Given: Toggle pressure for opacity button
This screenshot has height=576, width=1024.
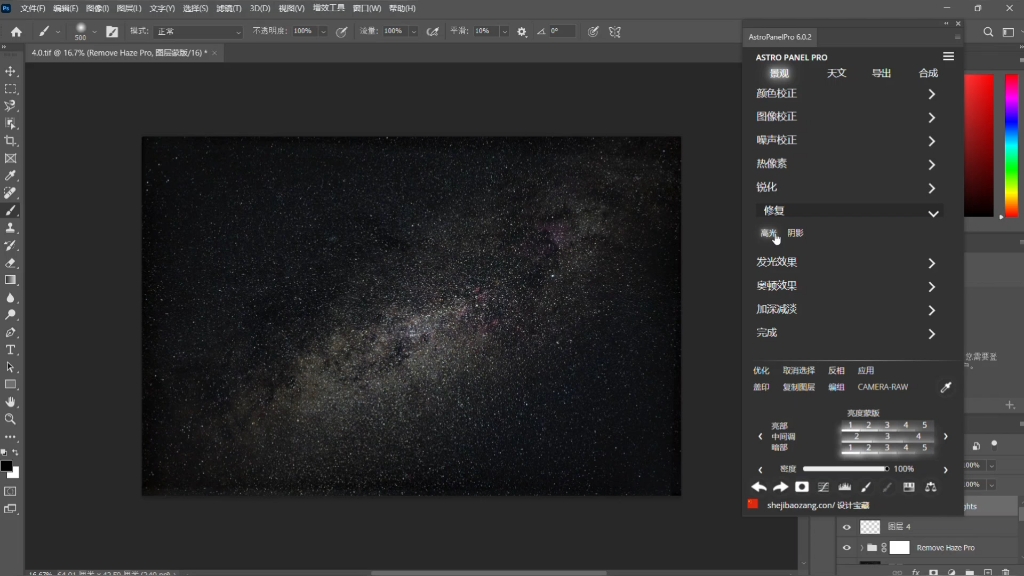Looking at the screenshot, I should (x=342, y=31).
